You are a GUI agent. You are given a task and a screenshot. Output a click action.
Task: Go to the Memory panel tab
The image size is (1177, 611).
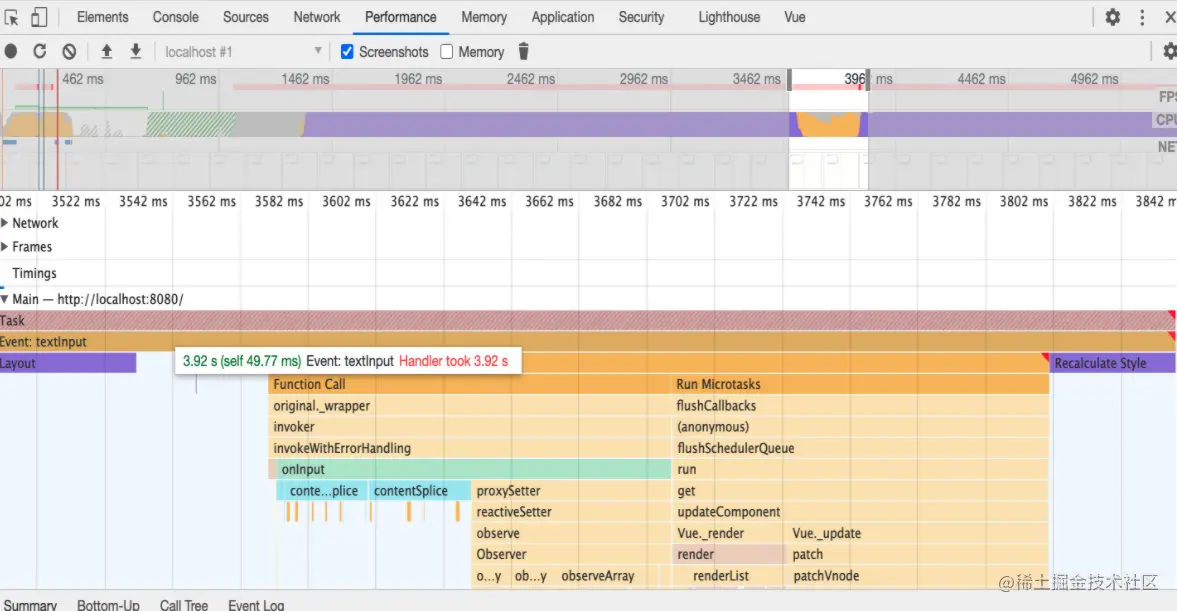[x=484, y=17]
